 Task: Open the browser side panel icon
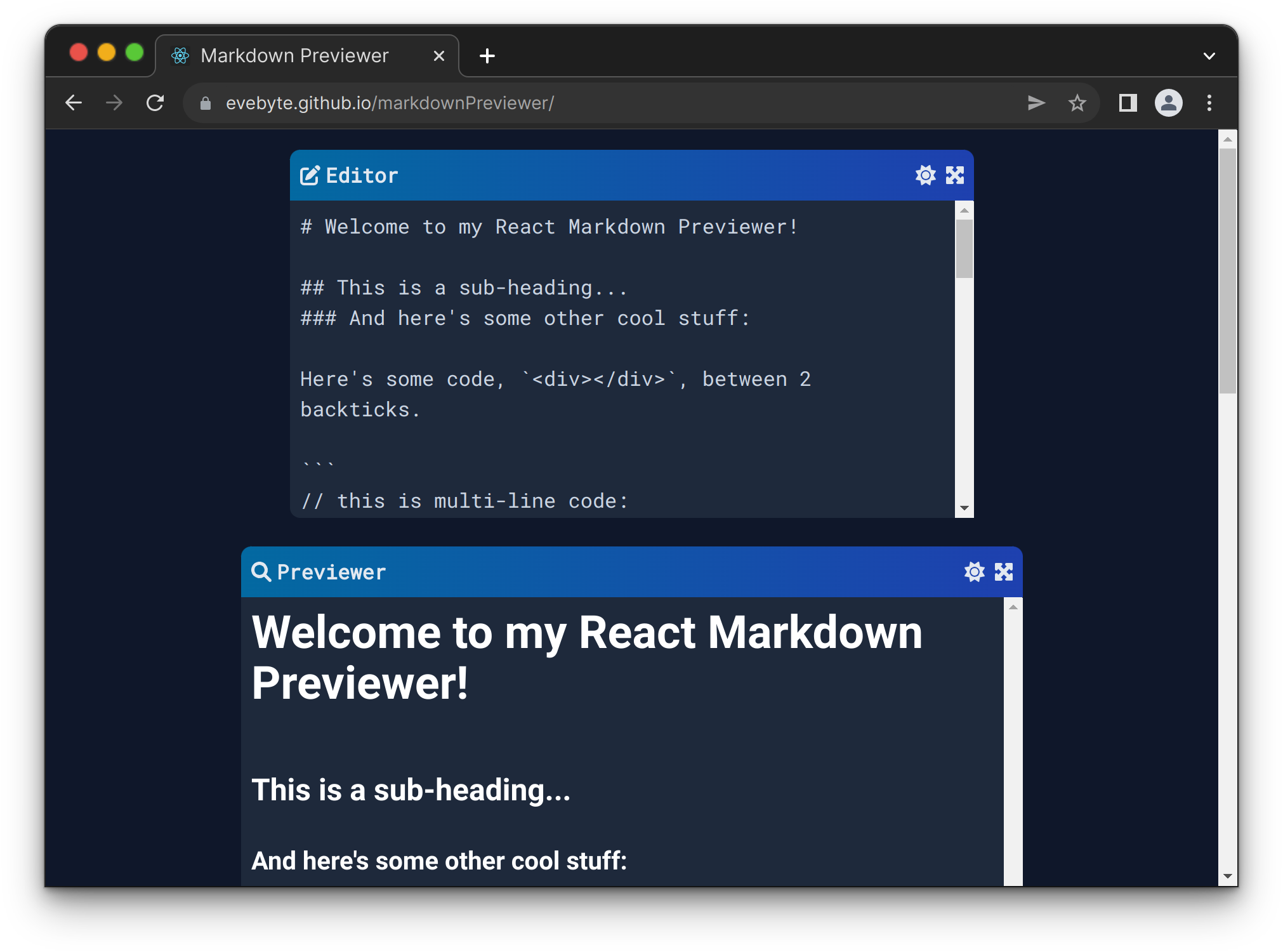(1128, 103)
